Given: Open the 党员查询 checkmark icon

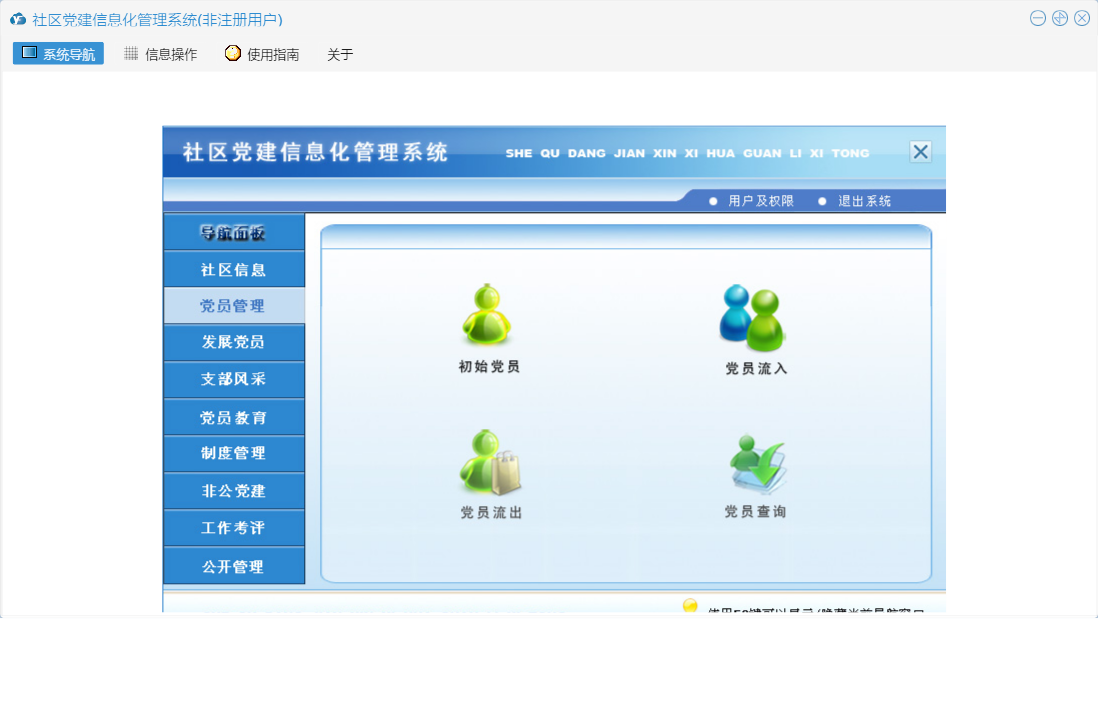Looking at the screenshot, I should (x=757, y=464).
